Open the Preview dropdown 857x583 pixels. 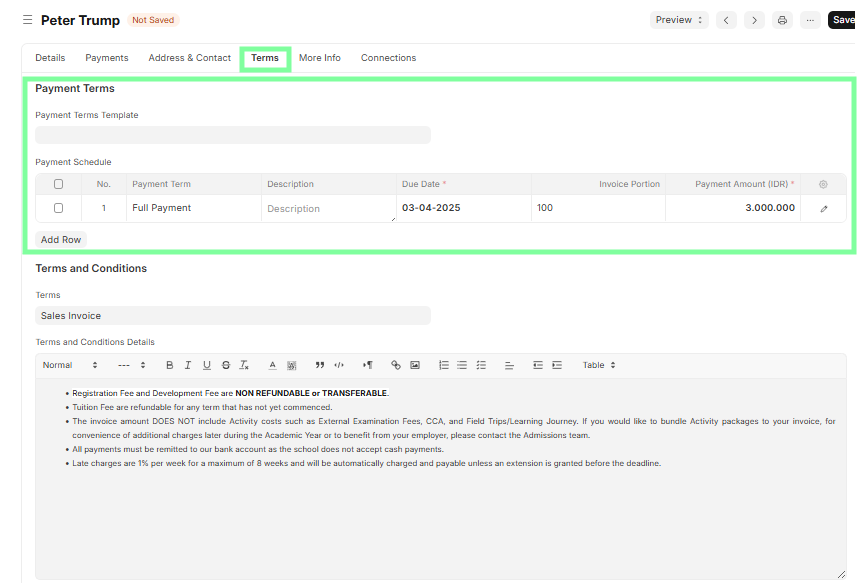(x=679, y=20)
